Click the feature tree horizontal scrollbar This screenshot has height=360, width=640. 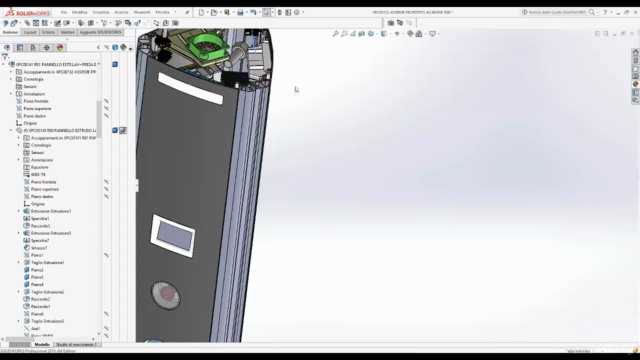pos(20,339)
